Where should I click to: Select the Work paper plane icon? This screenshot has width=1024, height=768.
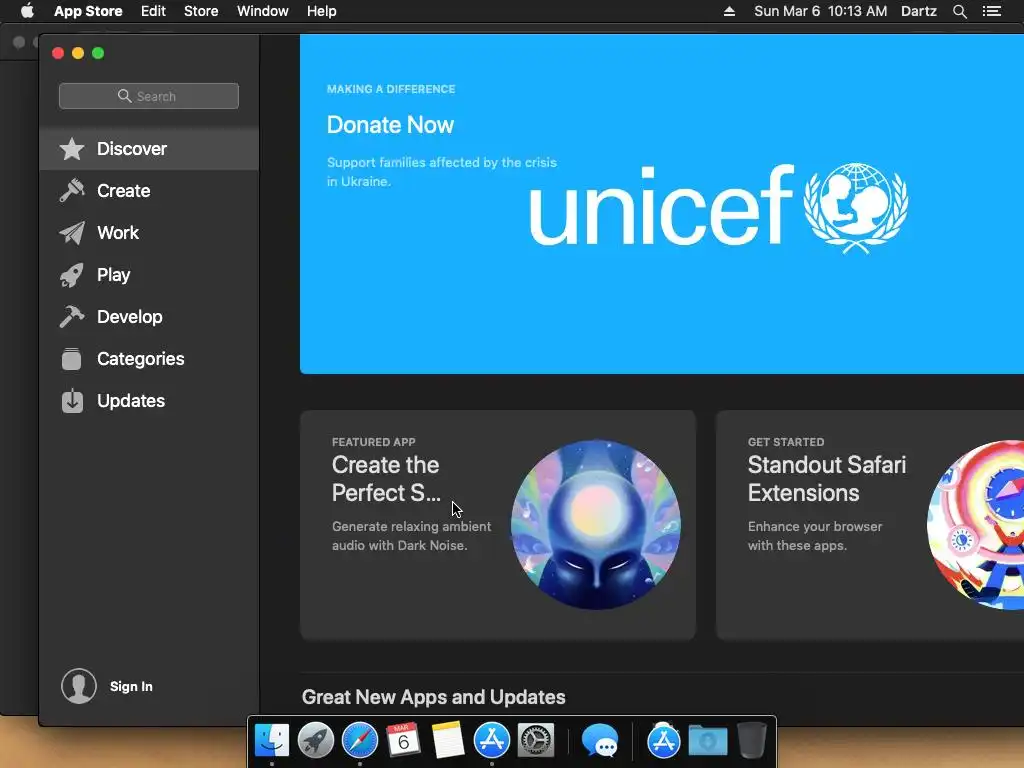click(x=72, y=232)
